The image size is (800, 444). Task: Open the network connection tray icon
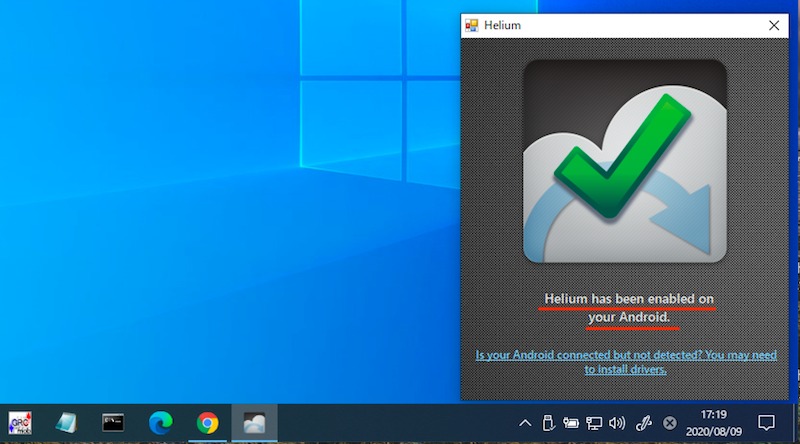pos(594,422)
